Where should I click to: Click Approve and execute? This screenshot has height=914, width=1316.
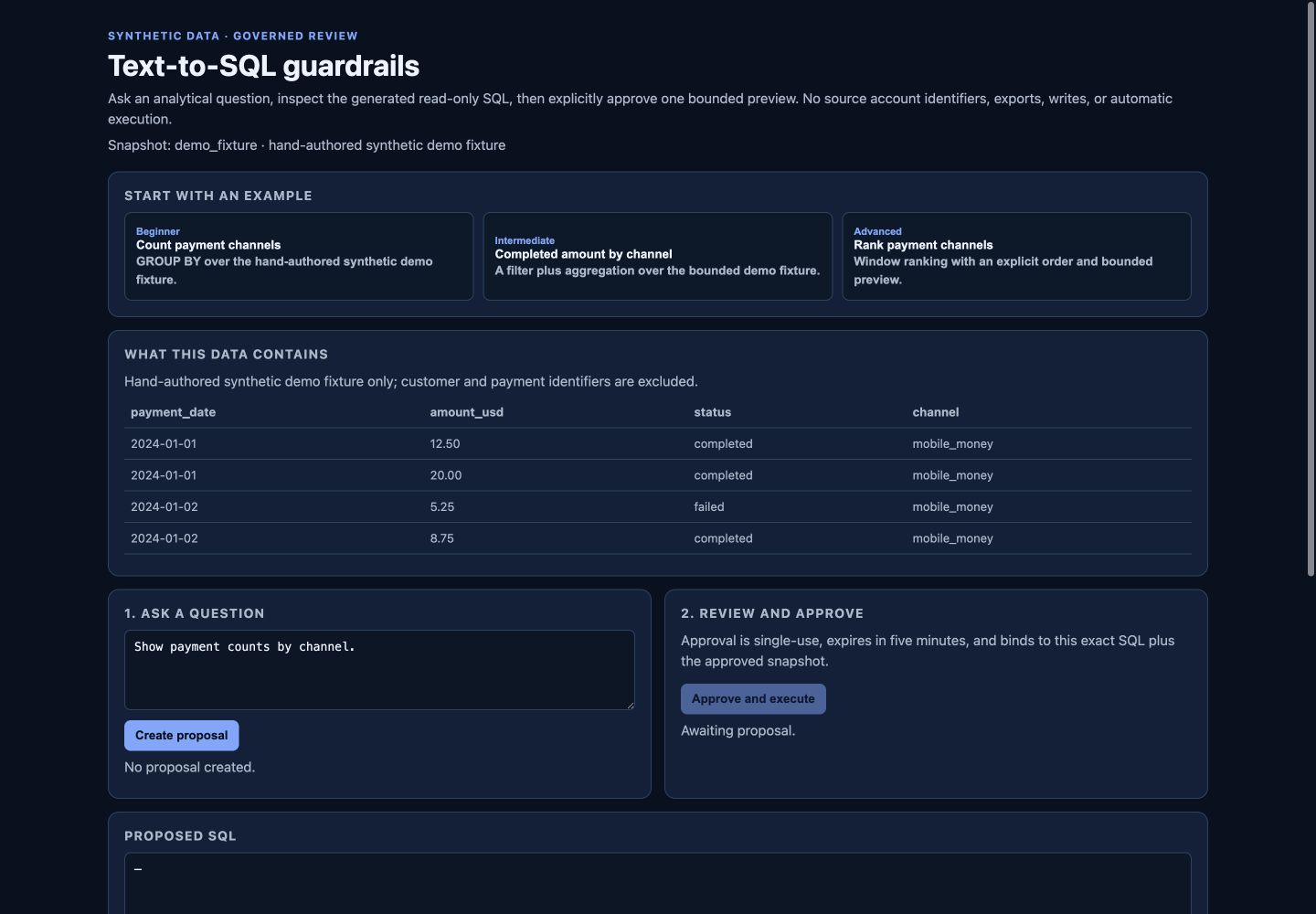[753, 699]
